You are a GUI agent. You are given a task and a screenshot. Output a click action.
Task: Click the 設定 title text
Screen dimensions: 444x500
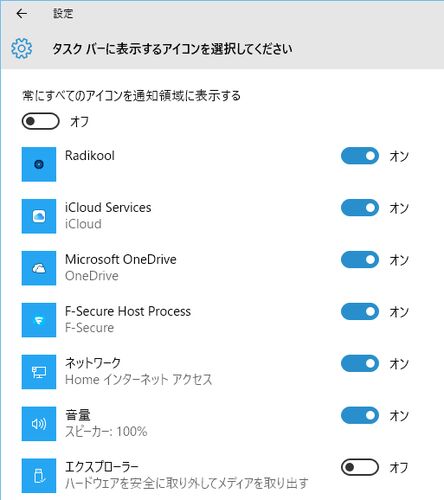pos(63,13)
